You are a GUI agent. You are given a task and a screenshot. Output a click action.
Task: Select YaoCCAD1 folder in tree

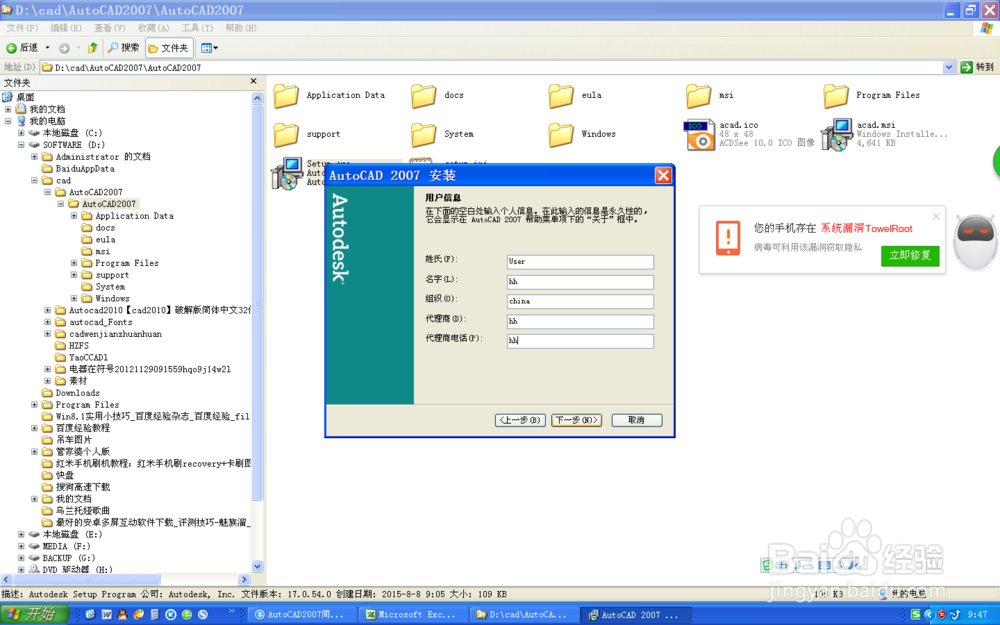88,357
